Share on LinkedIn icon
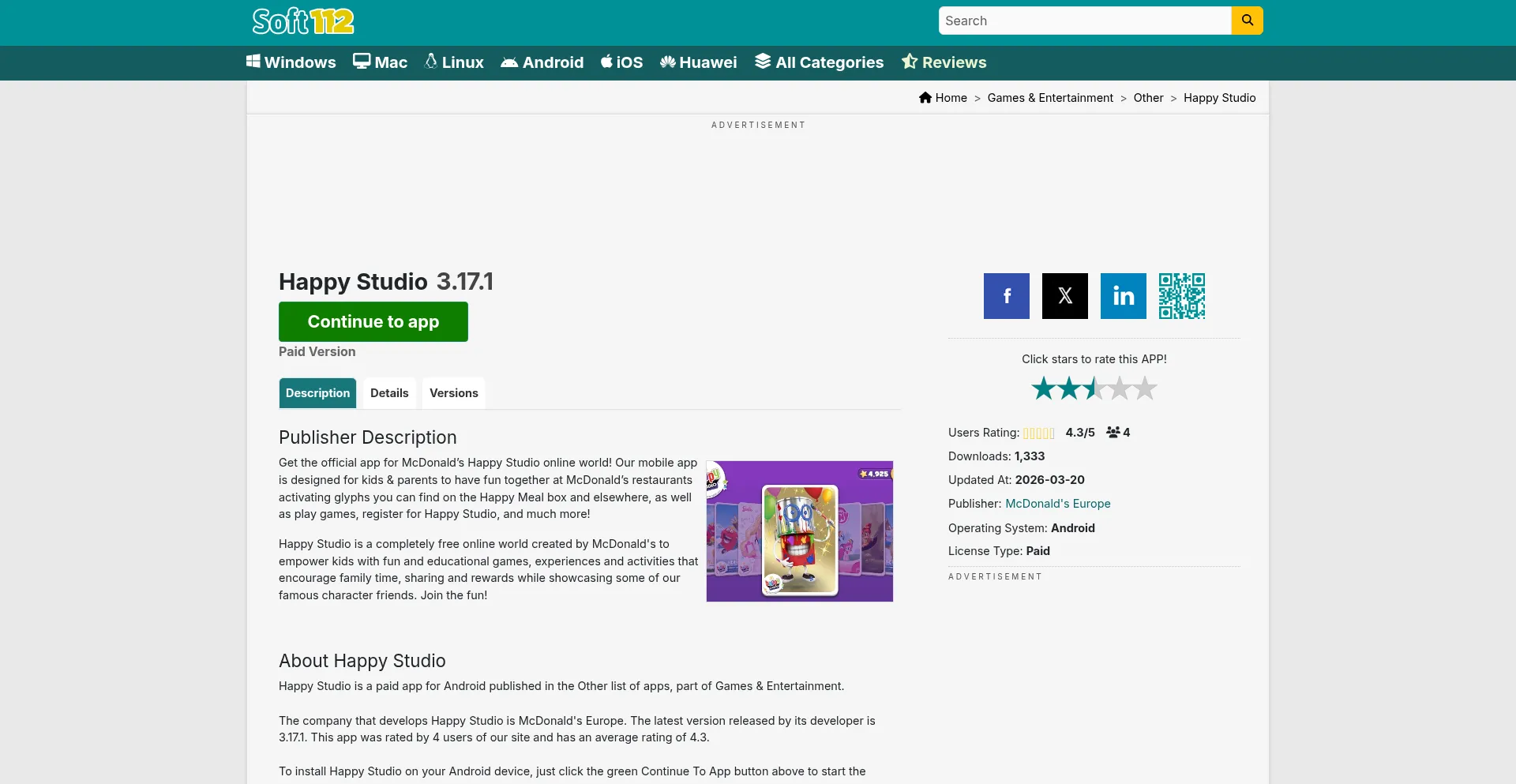Image resolution: width=1516 pixels, height=784 pixels. pos(1124,296)
